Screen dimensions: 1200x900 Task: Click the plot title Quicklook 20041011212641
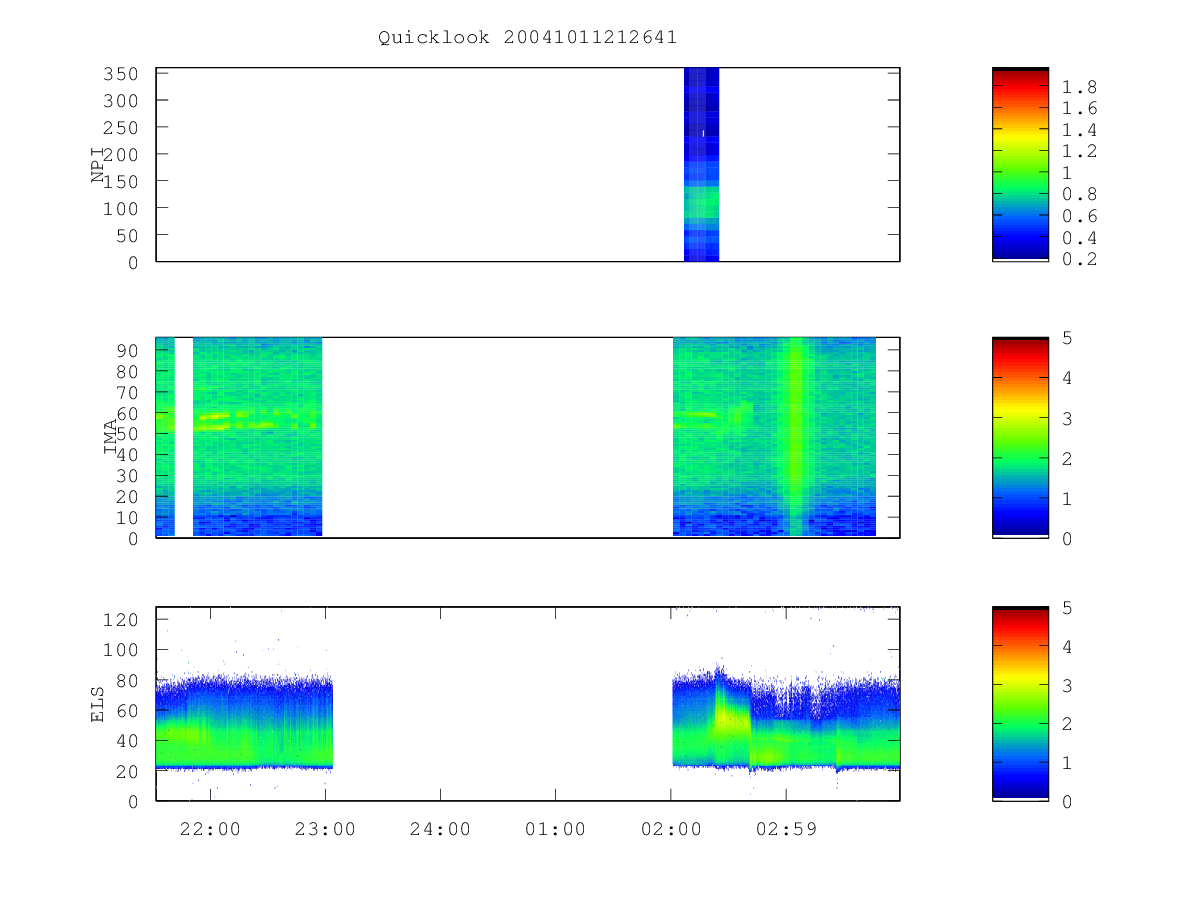pos(528,37)
